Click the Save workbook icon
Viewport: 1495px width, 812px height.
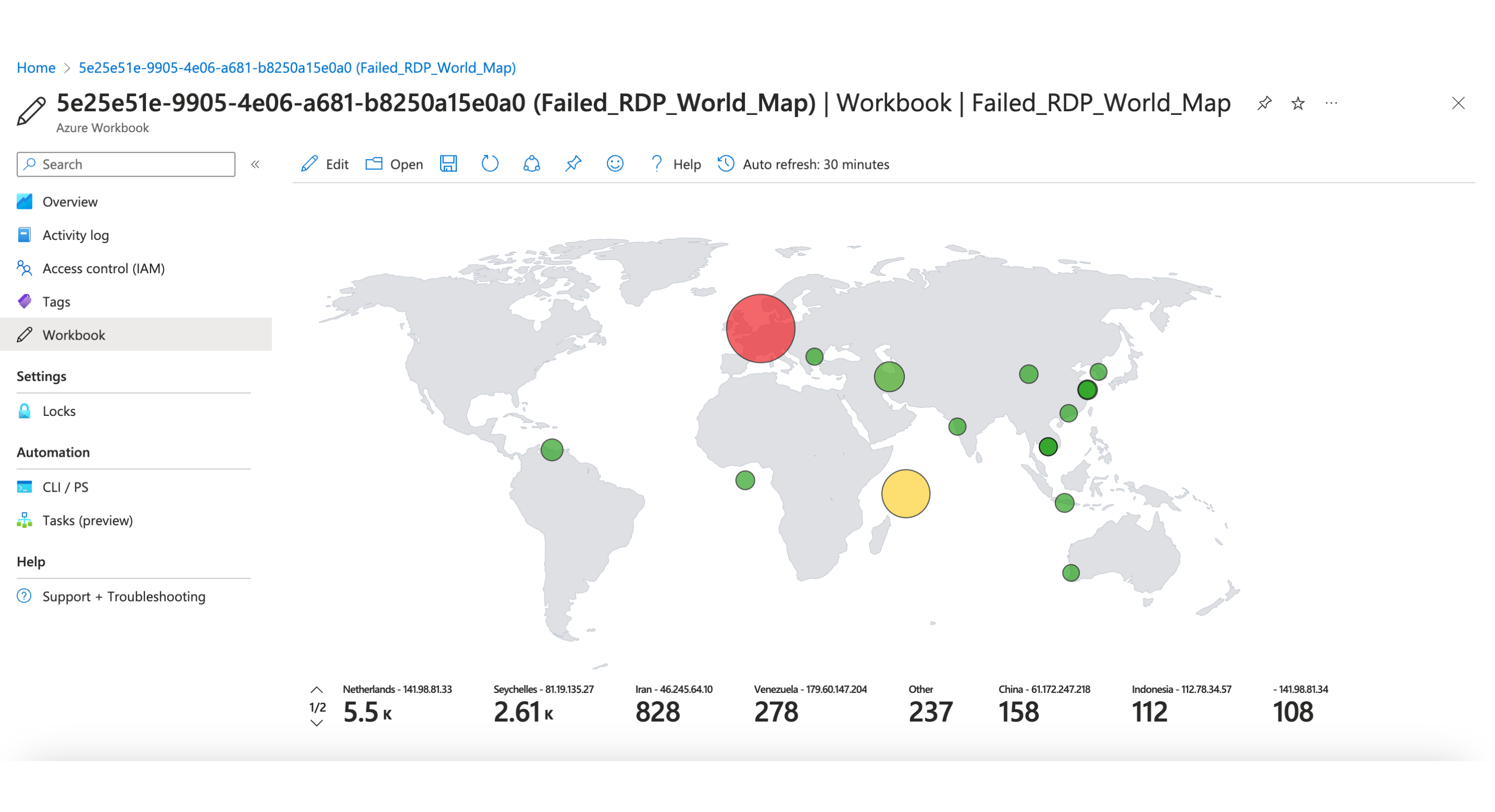(448, 164)
